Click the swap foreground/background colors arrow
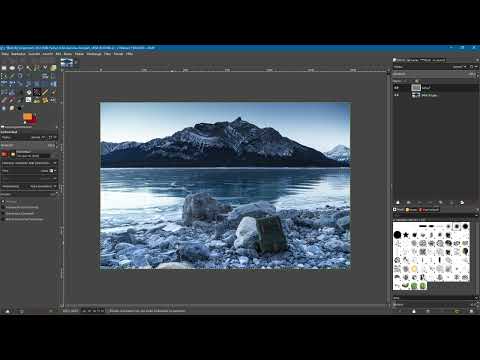 click(35, 114)
